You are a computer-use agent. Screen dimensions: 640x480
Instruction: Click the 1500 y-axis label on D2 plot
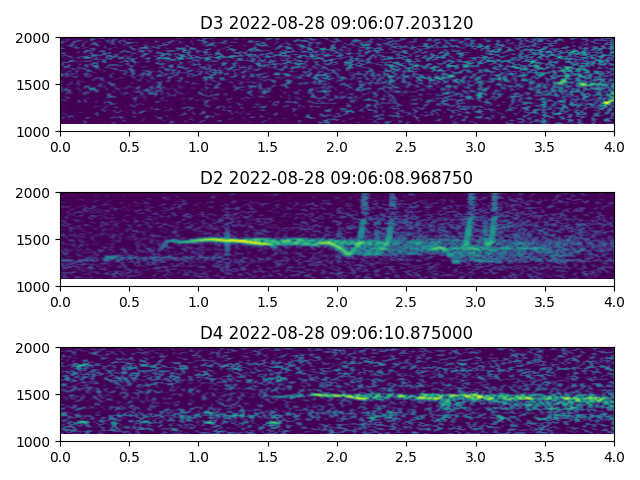point(36,240)
